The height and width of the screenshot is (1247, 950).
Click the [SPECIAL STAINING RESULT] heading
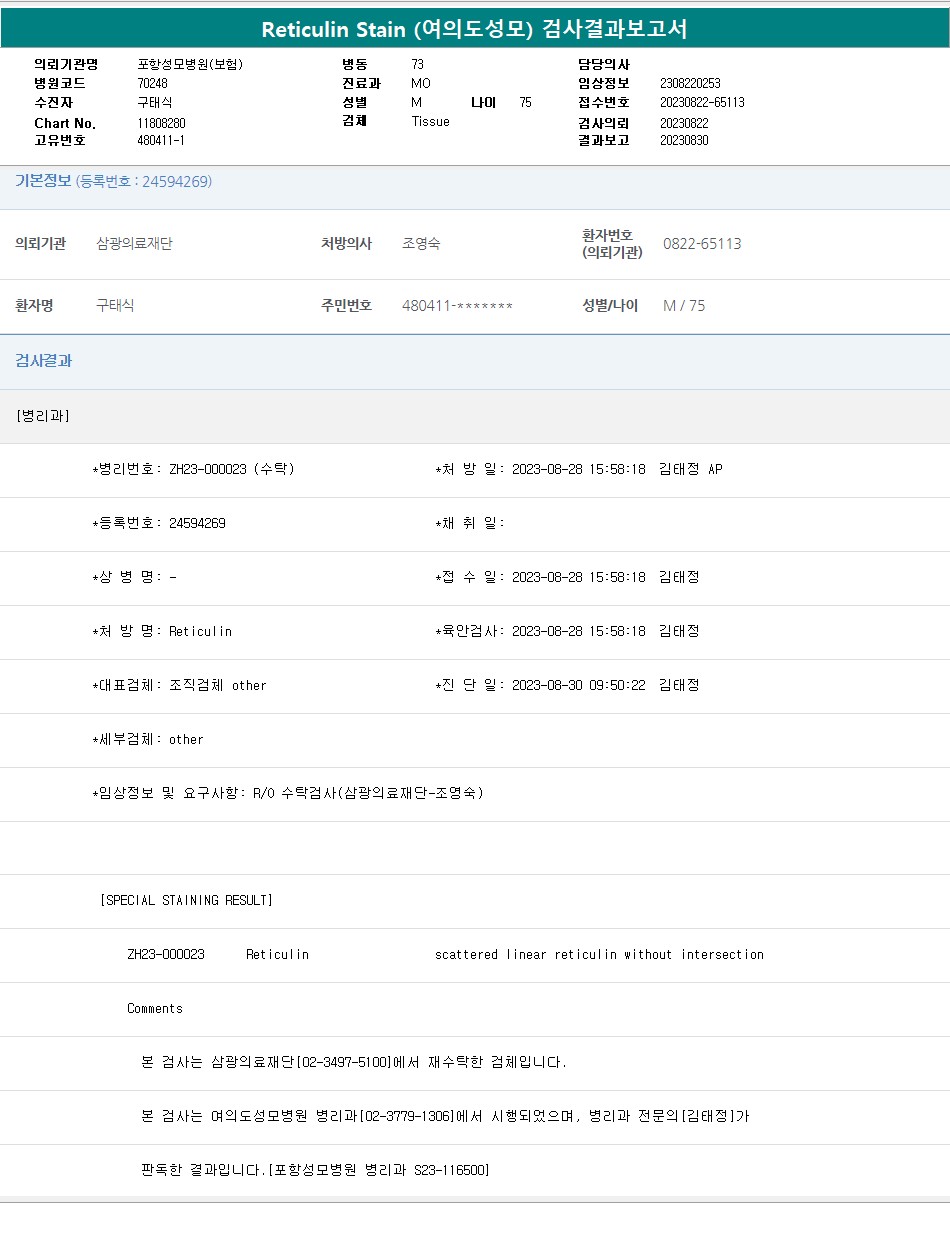click(186, 900)
